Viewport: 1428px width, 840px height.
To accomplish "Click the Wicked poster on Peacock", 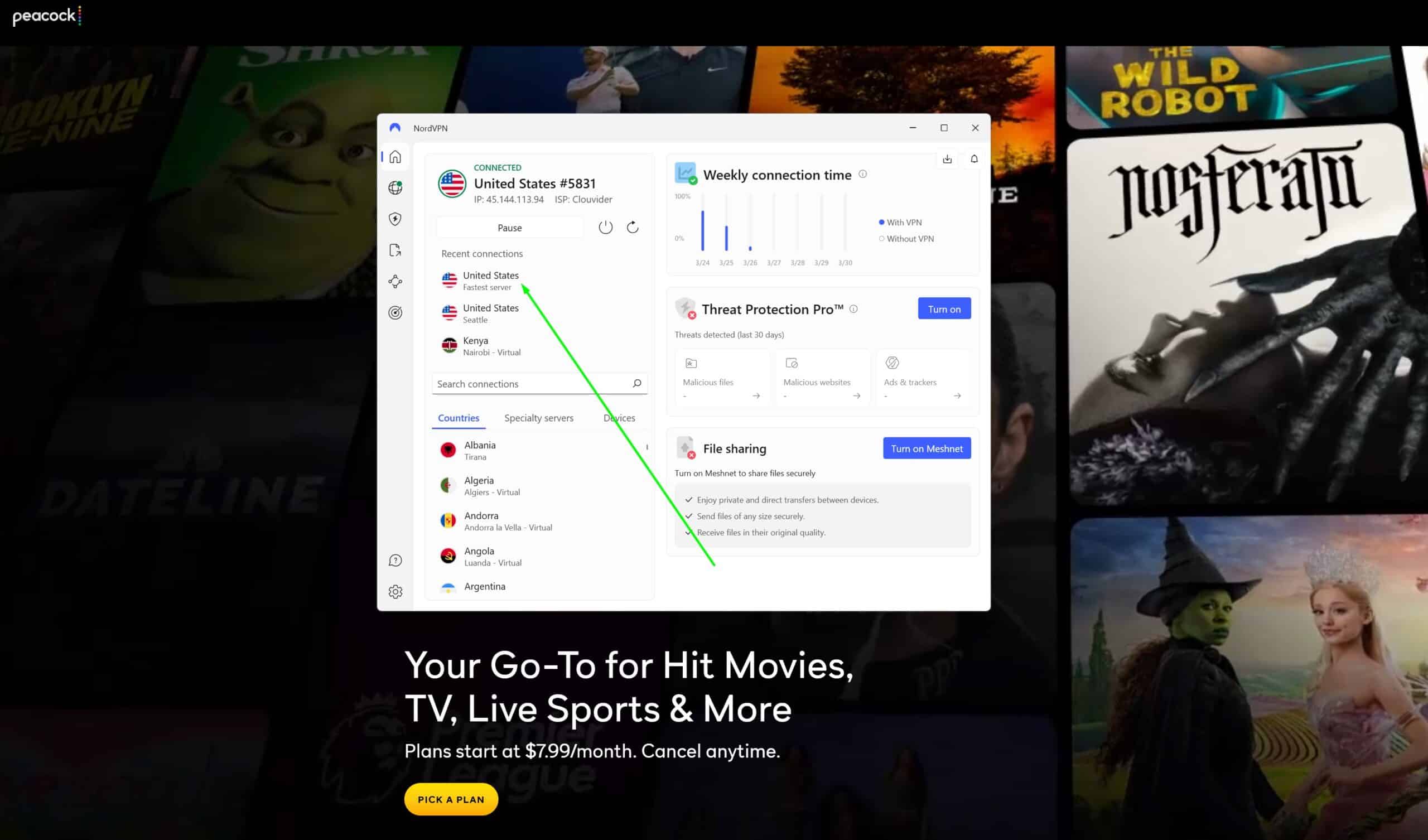I will click(1249, 678).
